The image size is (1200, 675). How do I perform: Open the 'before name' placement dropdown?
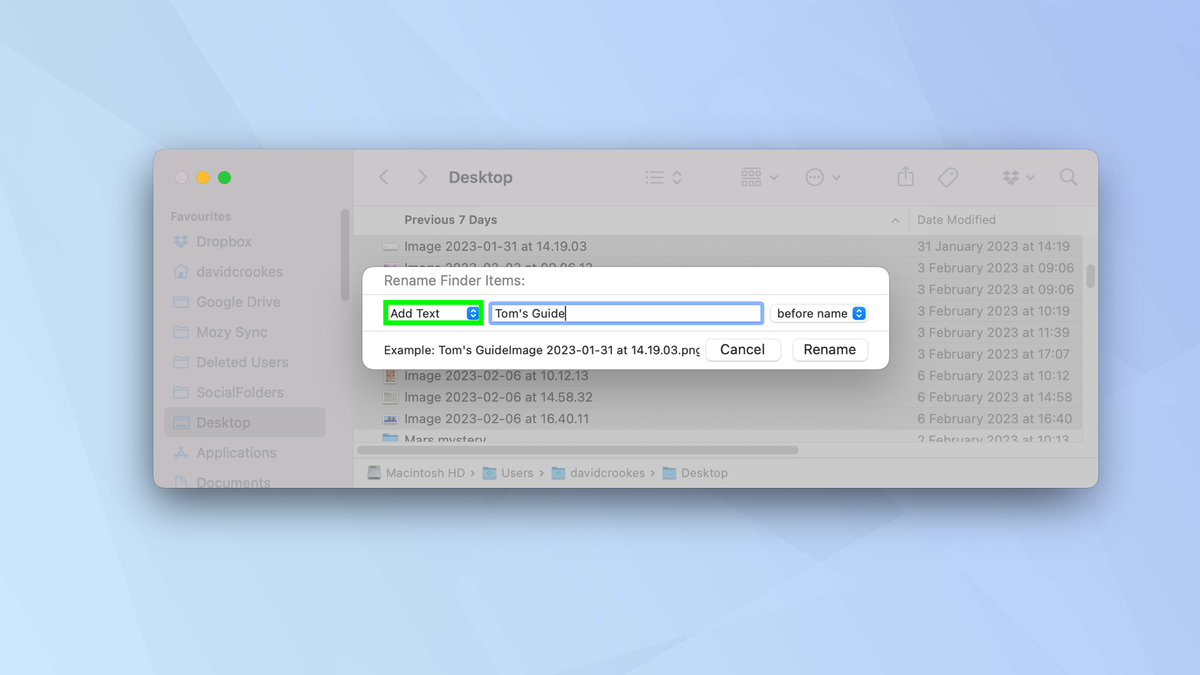[x=819, y=313]
